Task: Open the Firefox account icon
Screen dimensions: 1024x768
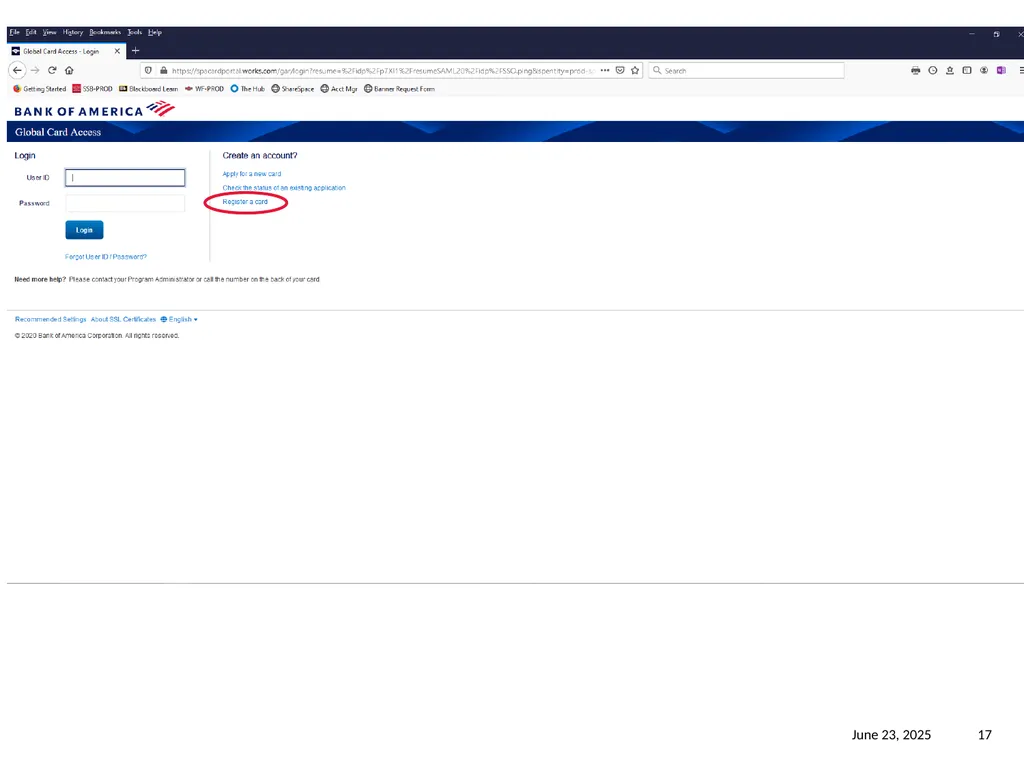Action: [x=984, y=71]
